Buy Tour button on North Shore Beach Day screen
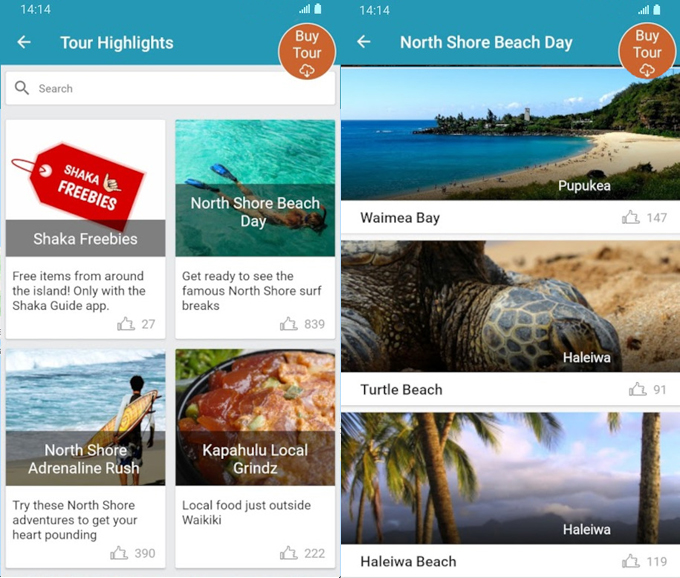The image size is (680, 578). 647,51
